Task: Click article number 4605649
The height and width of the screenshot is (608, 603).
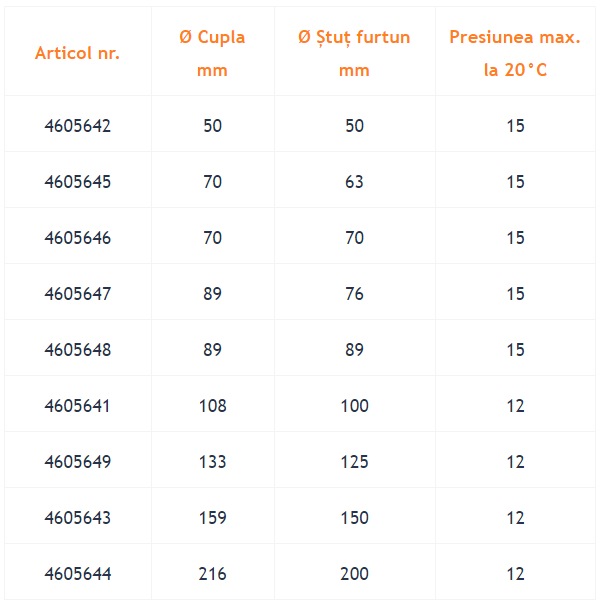Action: 78,462
